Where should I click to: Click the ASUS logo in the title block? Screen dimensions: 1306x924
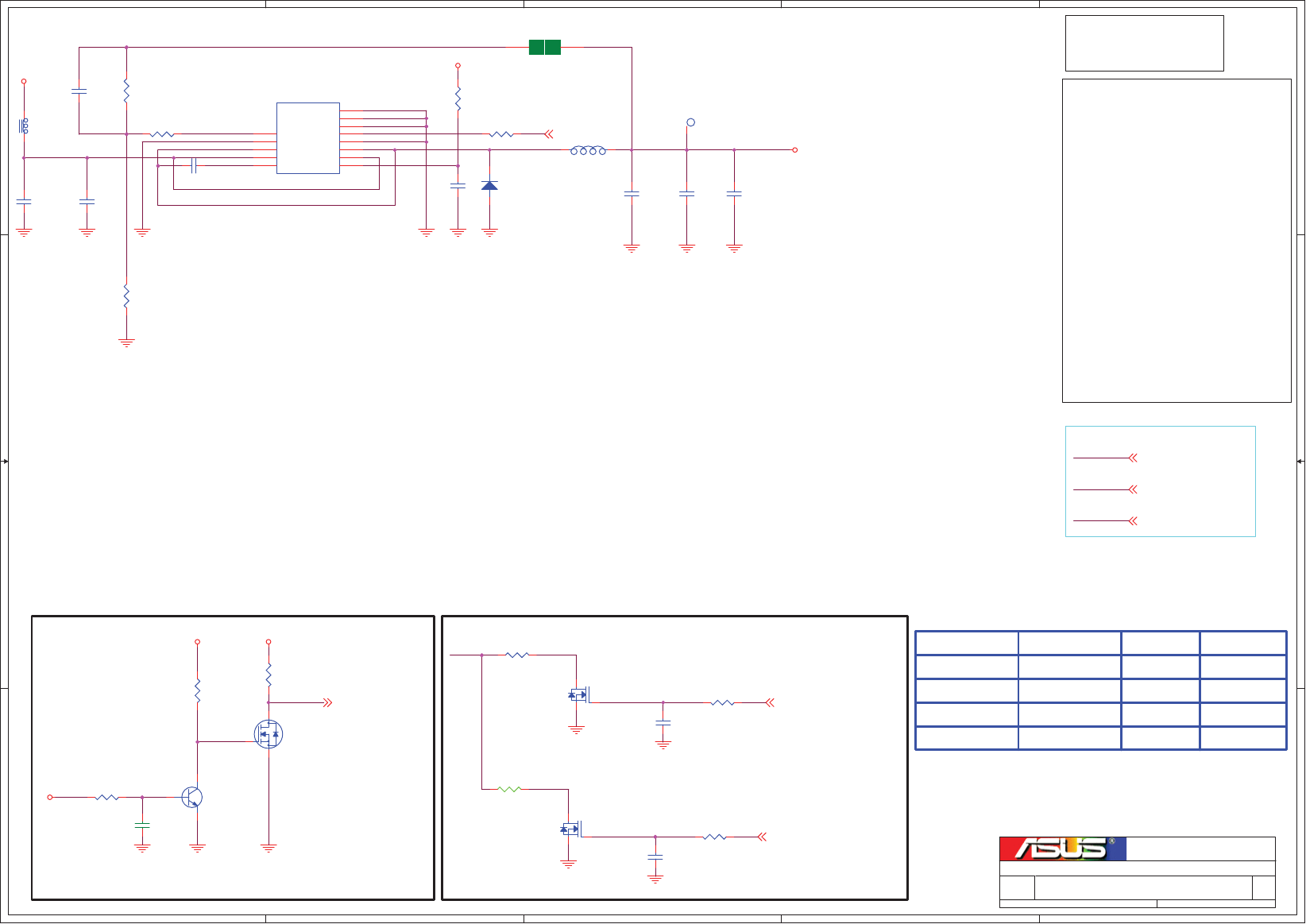tap(1062, 849)
